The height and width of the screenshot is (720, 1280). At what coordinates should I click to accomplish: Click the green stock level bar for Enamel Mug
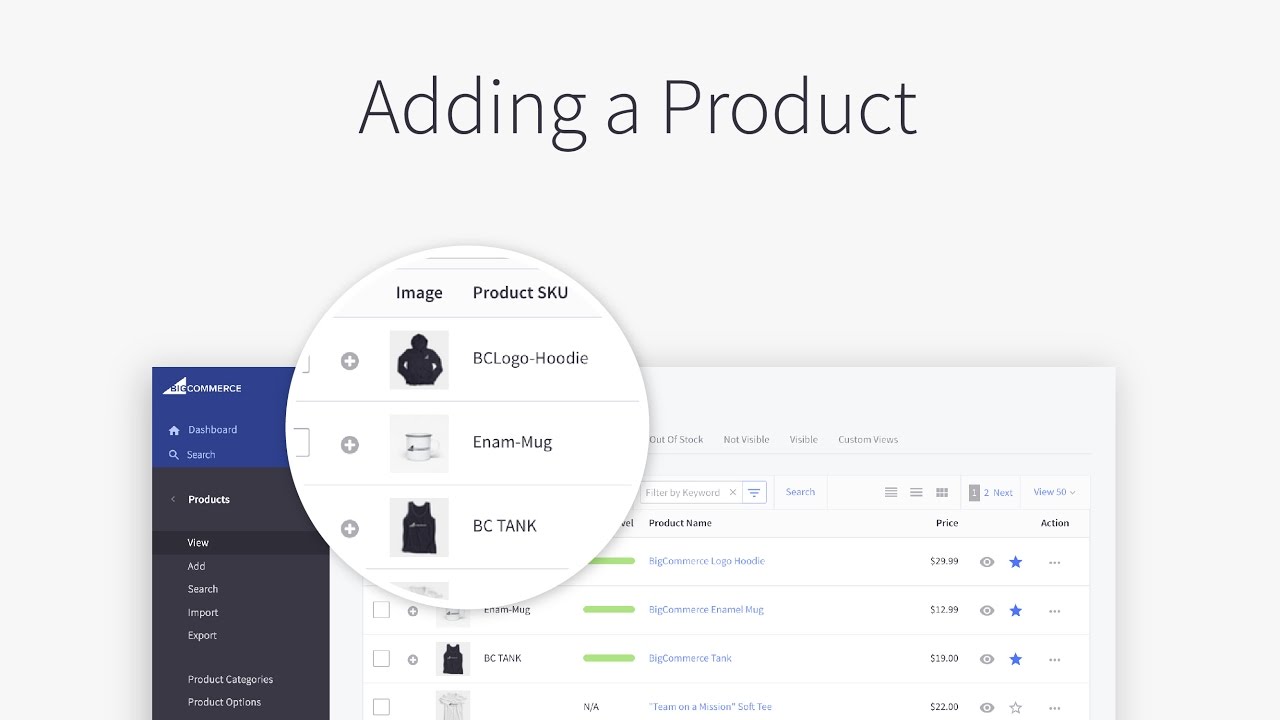pyautogui.click(x=609, y=609)
